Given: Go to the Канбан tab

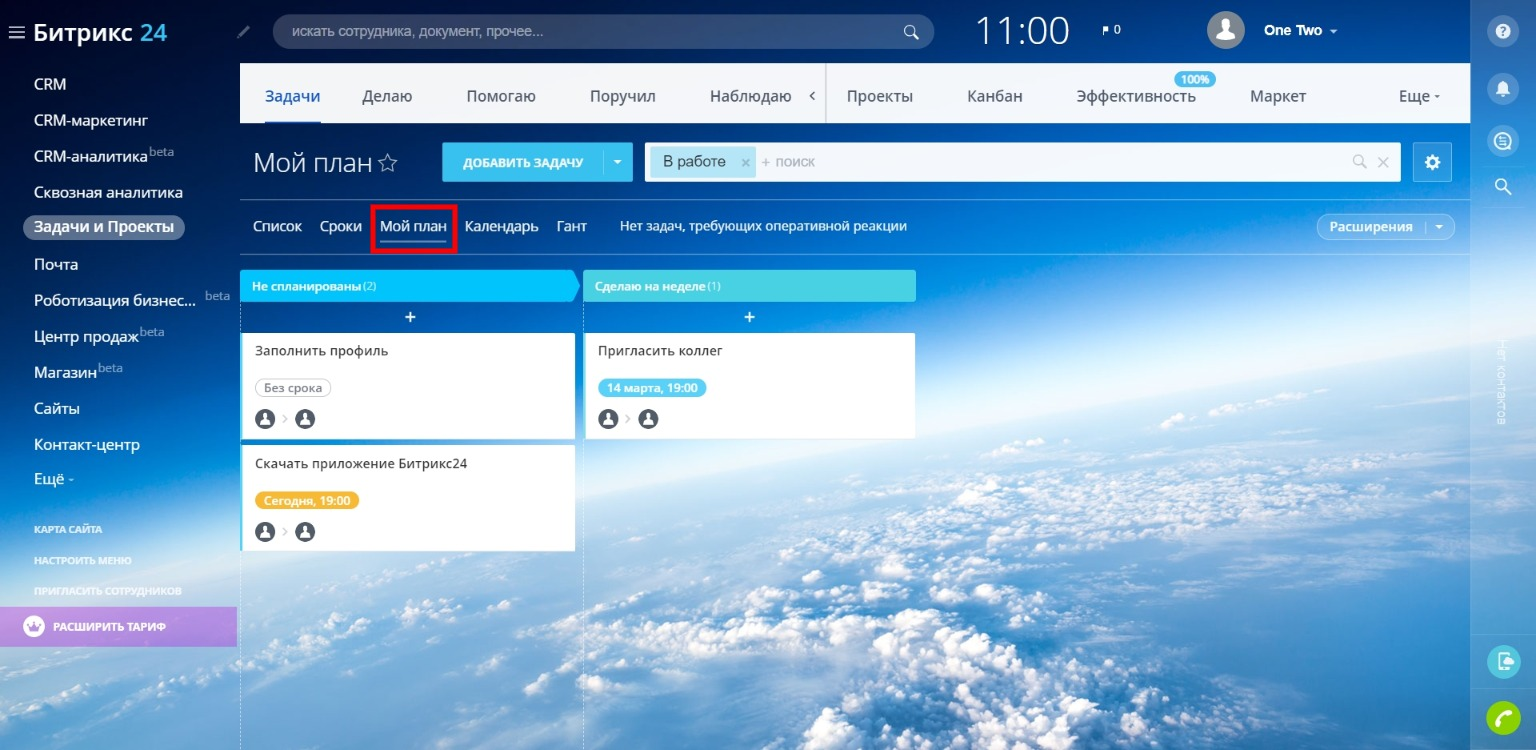Looking at the screenshot, I should click(995, 96).
